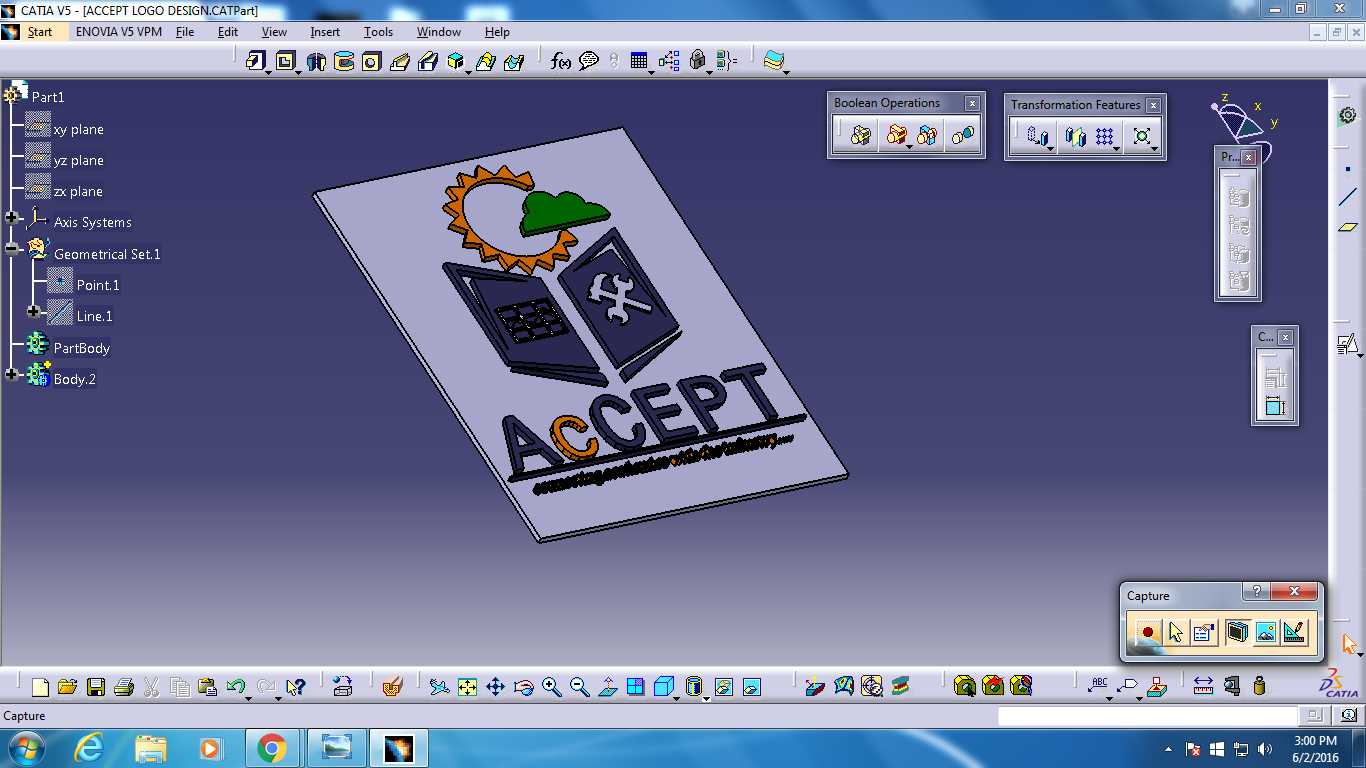Click the Shaft tool icon
The width and height of the screenshot is (1366, 768).
coord(316,61)
